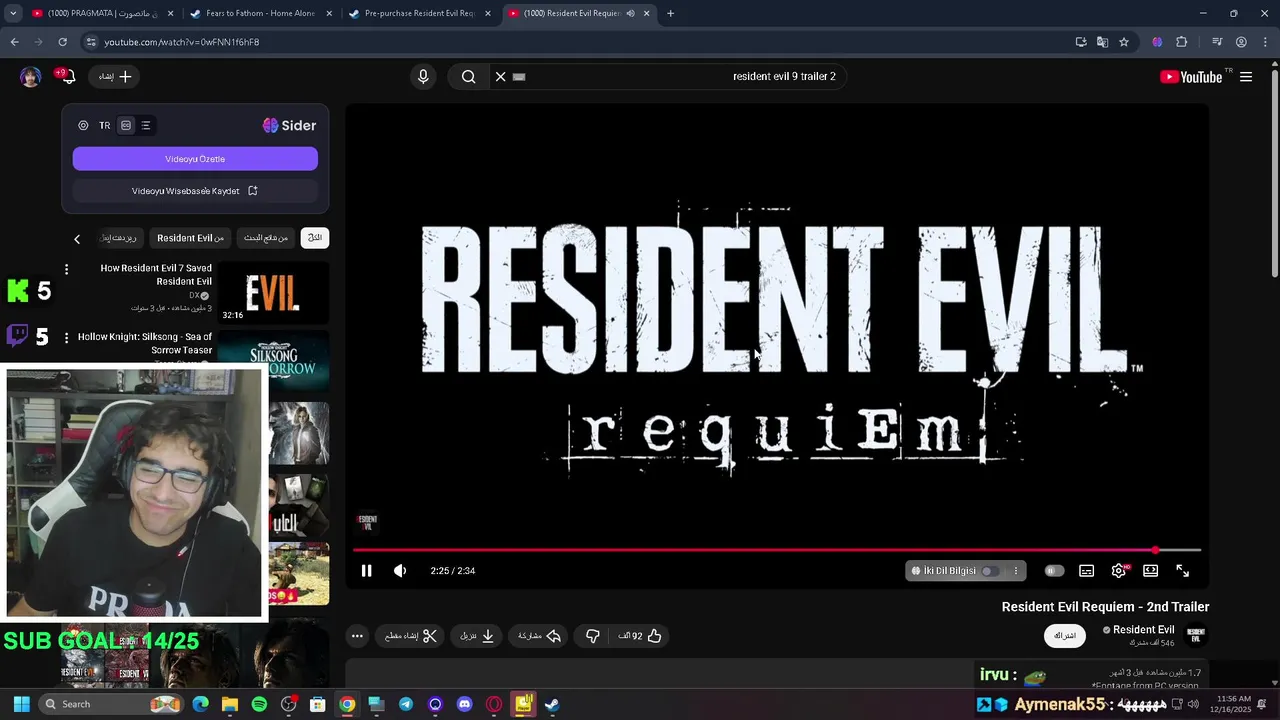
Task: Move the filter chips with the chevron arrow
Action: tap(77, 239)
